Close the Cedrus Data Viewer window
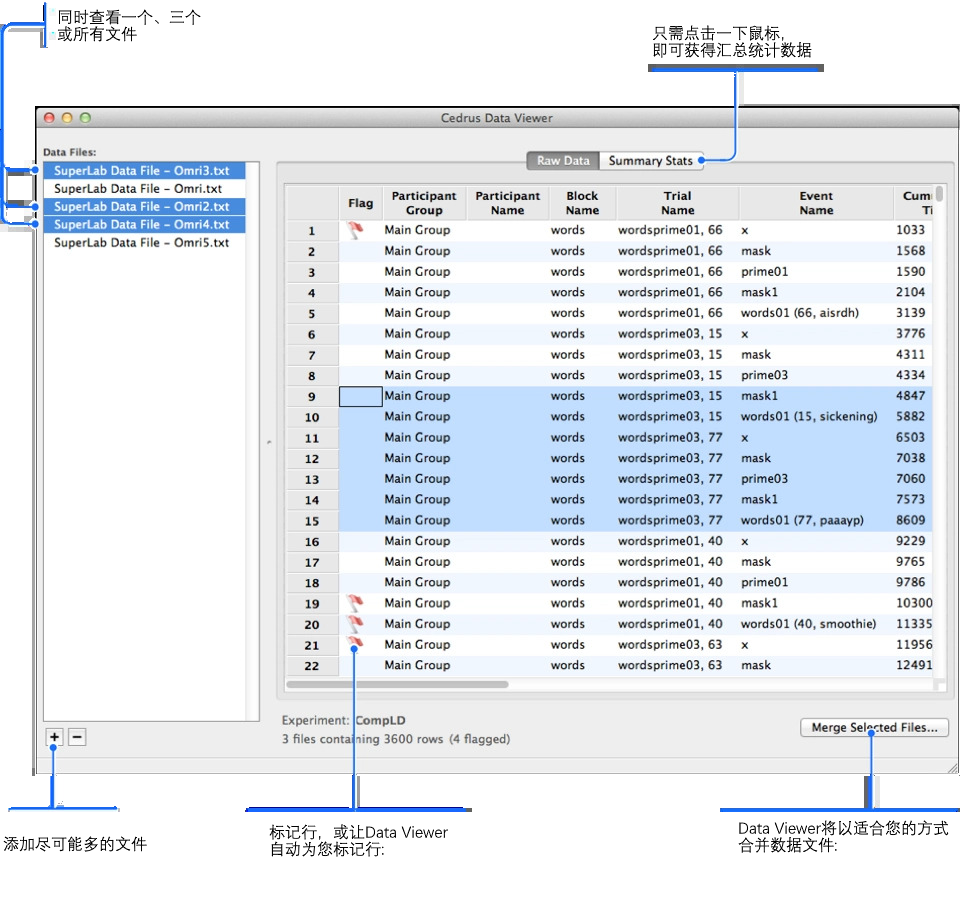960x912 pixels. pyautogui.click(x=50, y=118)
